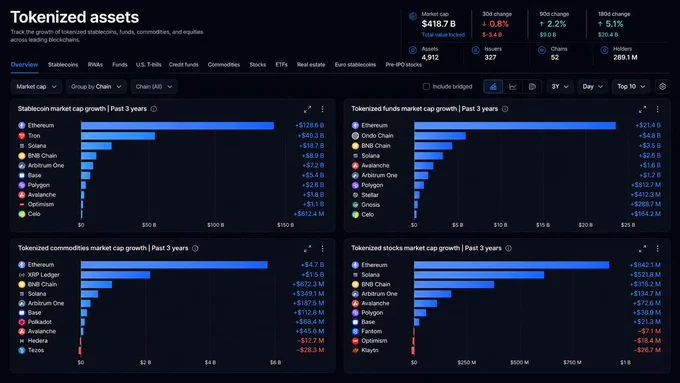The image size is (680, 383).
Task: Switch to the Commodities tab
Action: coord(224,65)
